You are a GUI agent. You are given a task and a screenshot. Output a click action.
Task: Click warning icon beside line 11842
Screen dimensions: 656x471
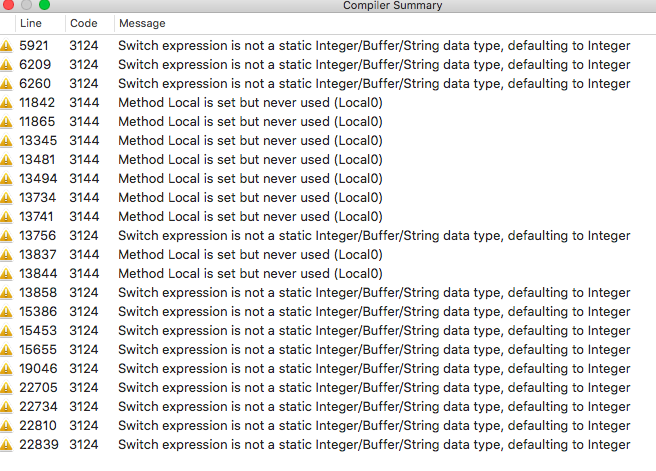coord(6,103)
